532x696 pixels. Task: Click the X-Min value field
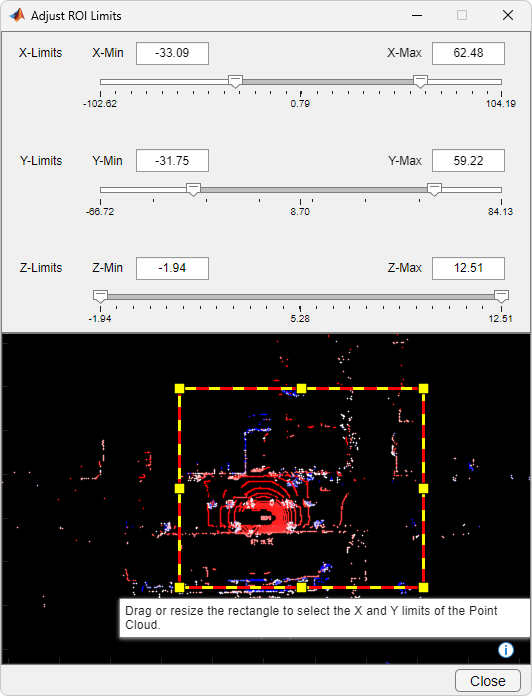(172, 53)
